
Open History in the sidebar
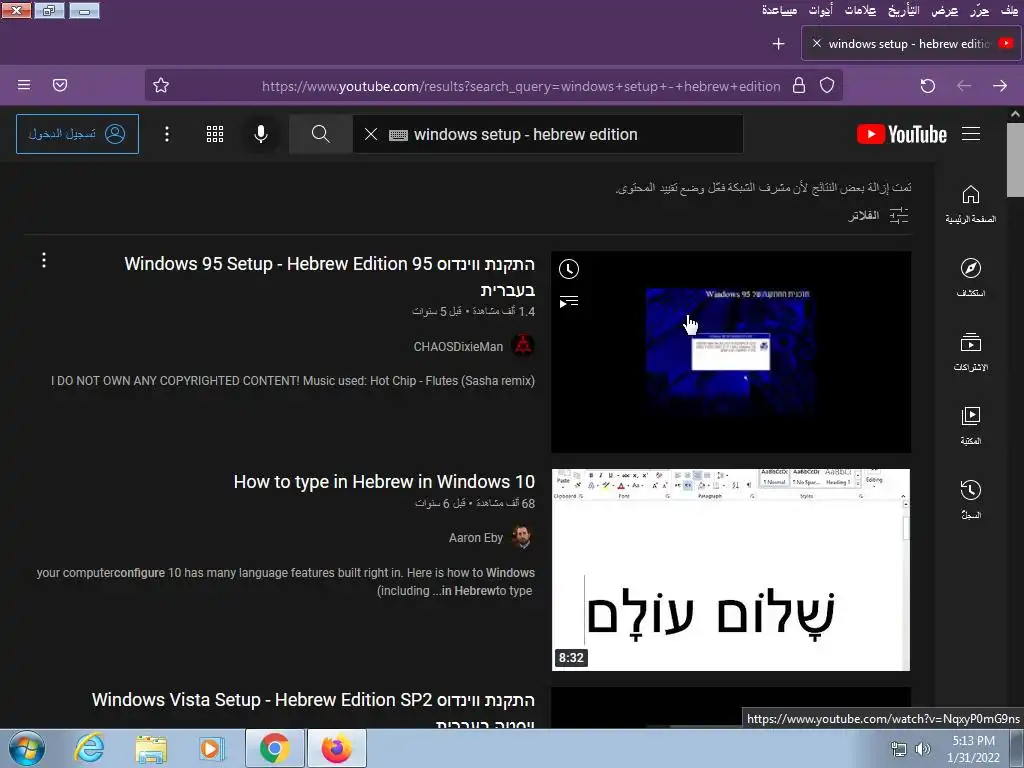(x=970, y=500)
